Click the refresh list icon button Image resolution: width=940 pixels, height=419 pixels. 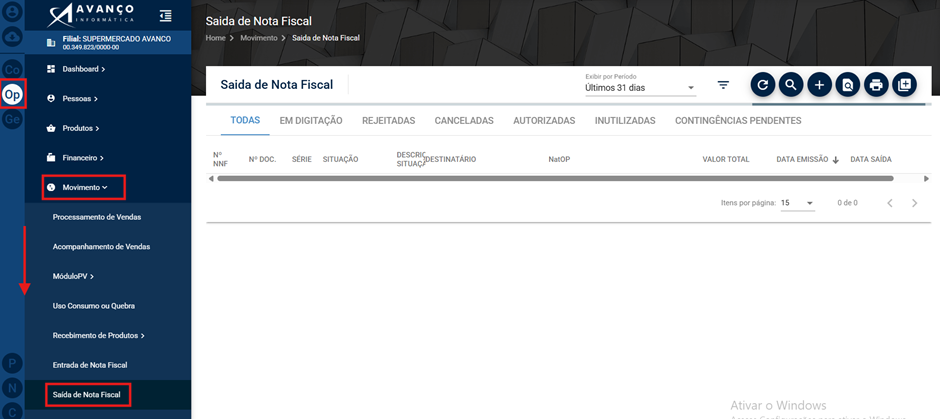click(763, 85)
